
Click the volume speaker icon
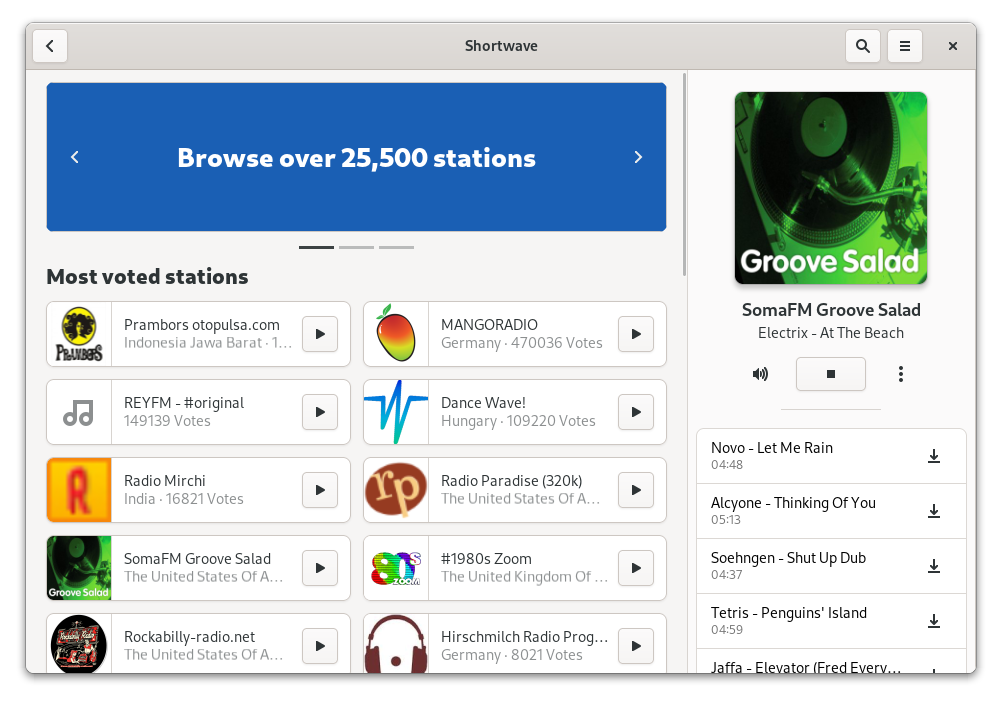[760, 374]
